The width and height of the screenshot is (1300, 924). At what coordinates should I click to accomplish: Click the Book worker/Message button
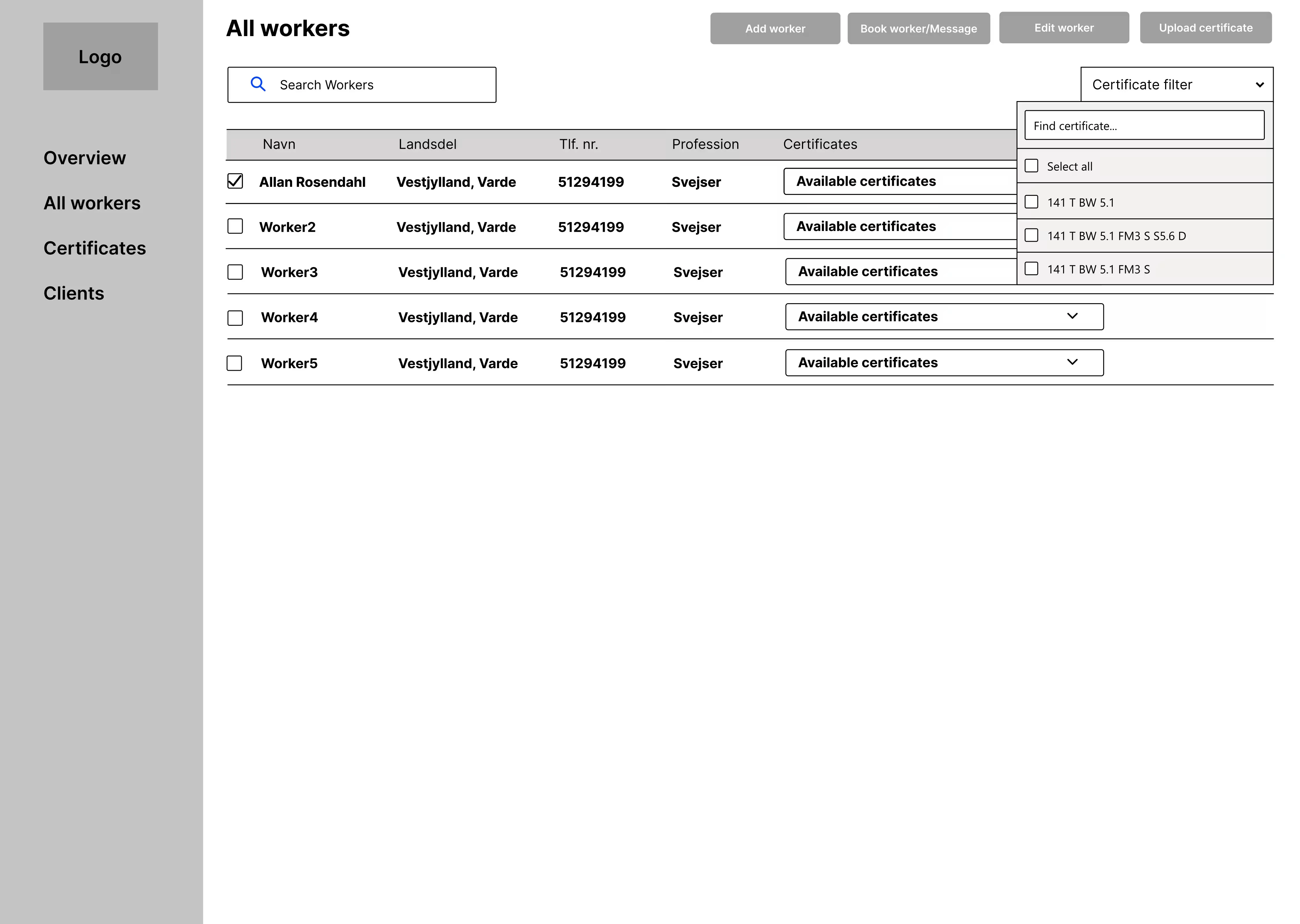[x=918, y=29]
